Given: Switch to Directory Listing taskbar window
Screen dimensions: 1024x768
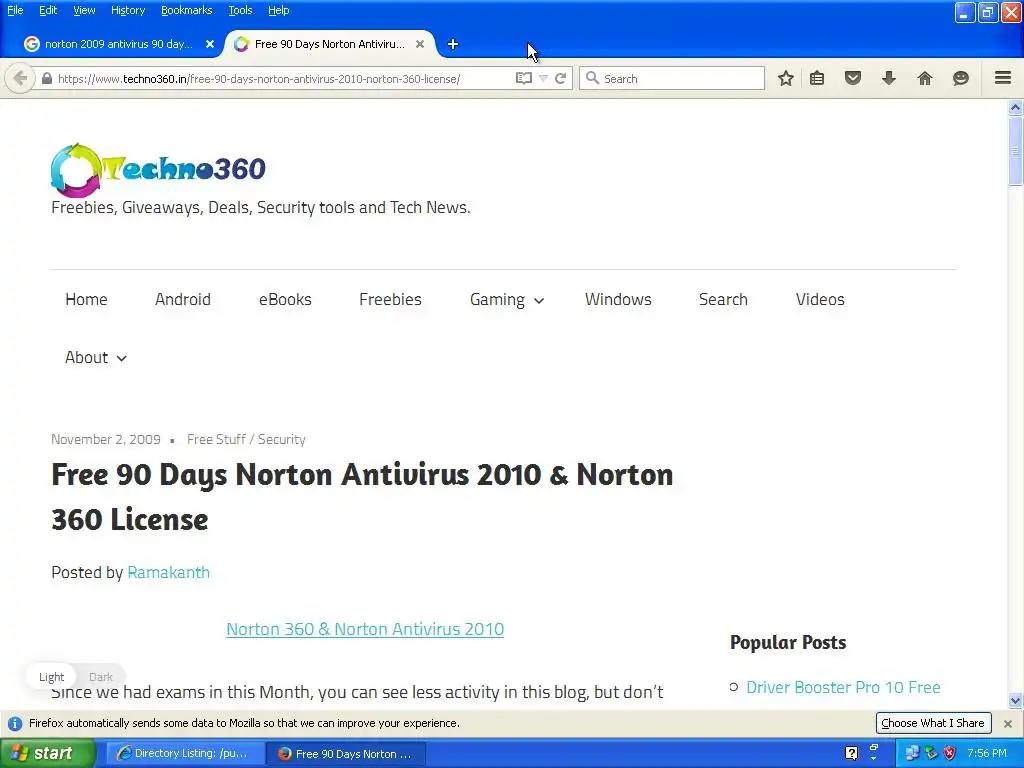Looking at the screenshot, I should click(184, 754).
